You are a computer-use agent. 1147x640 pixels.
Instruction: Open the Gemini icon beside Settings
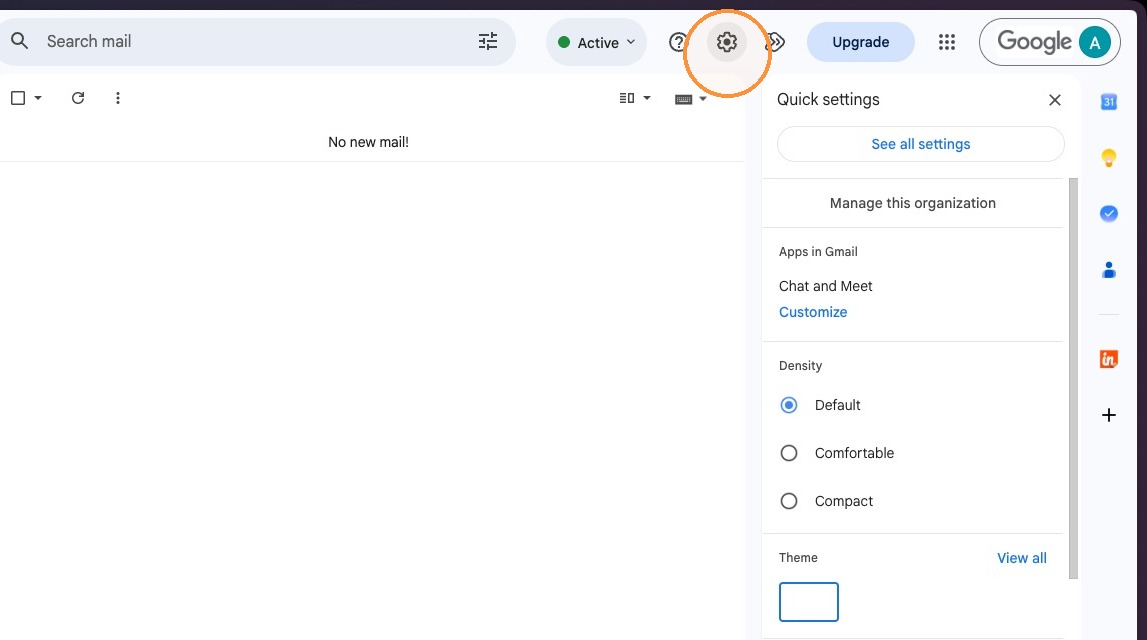coord(775,42)
